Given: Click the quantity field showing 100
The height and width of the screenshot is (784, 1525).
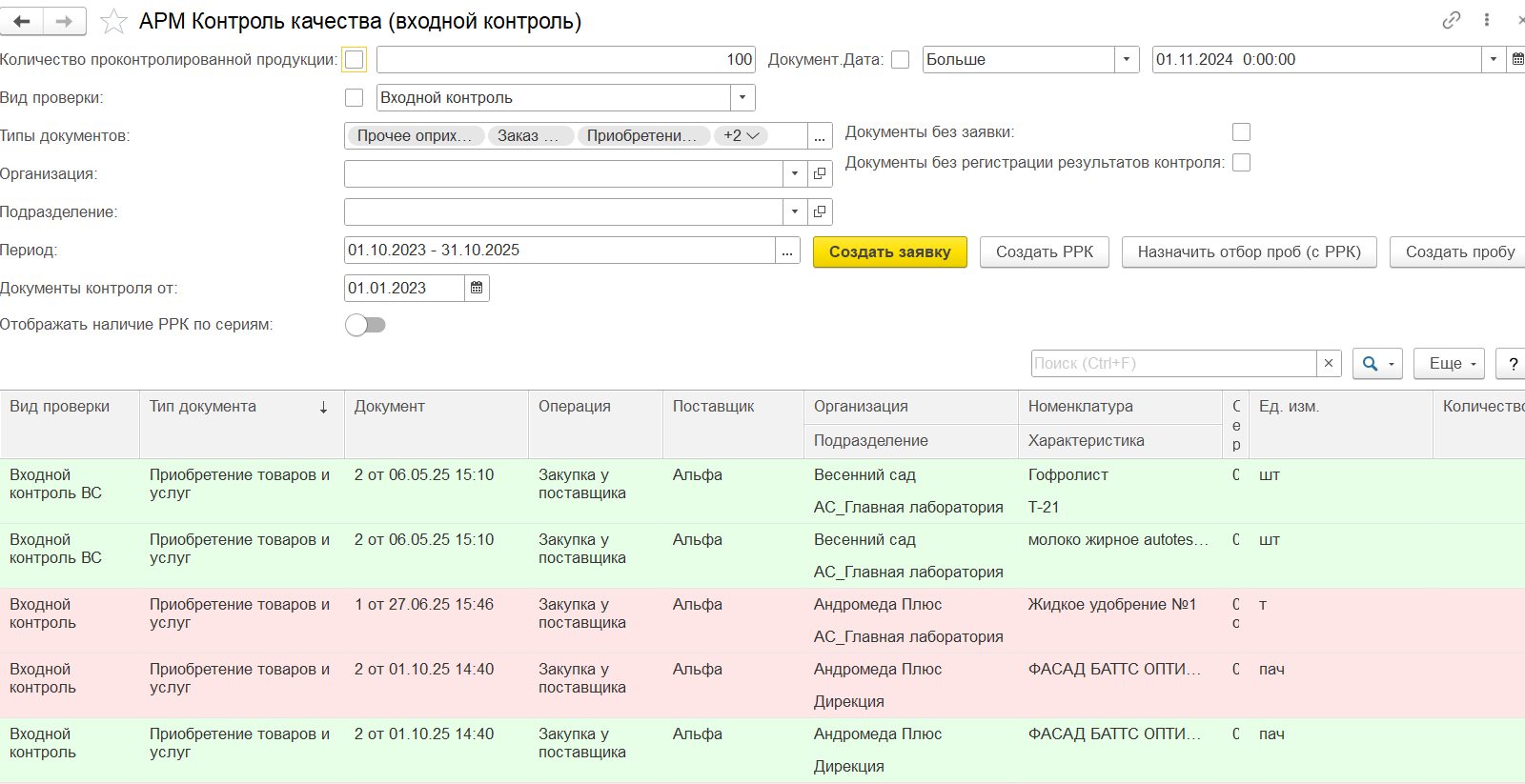Looking at the screenshot, I should coord(566,59).
